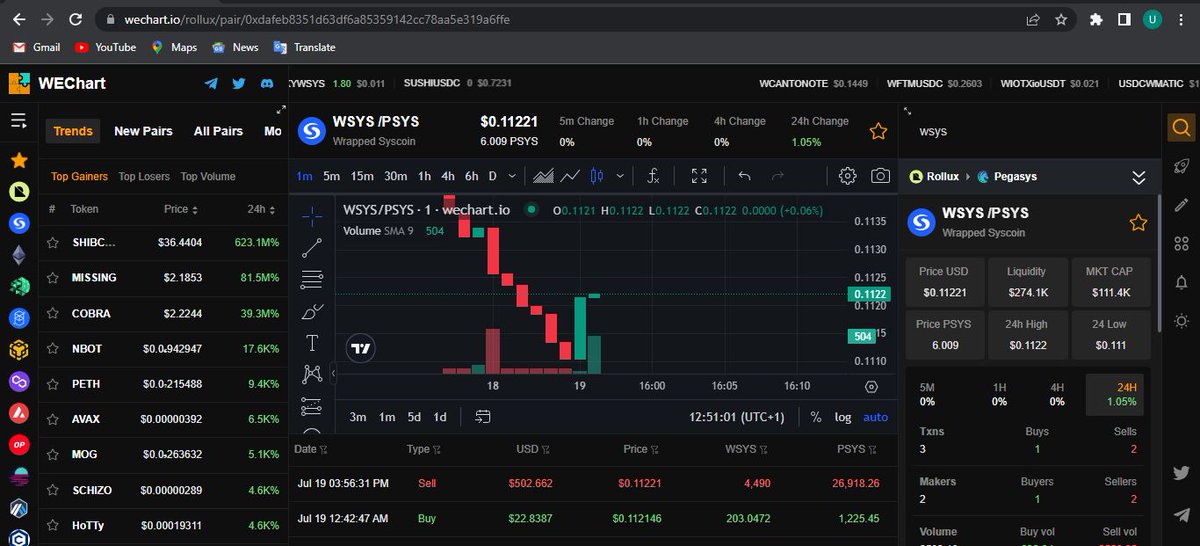This screenshot has height=546, width=1200.
Task: Select candlestick chart style
Action: tap(599, 176)
